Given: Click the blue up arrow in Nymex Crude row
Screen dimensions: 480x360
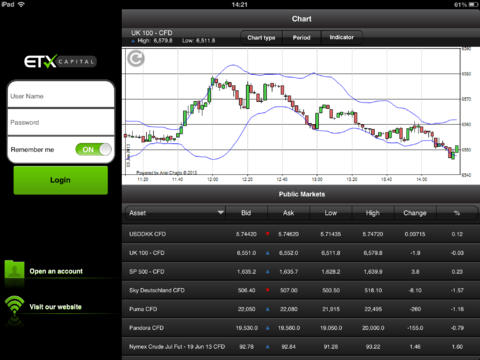Looking at the screenshot, I should pyautogui.click(x=267, y=347).
